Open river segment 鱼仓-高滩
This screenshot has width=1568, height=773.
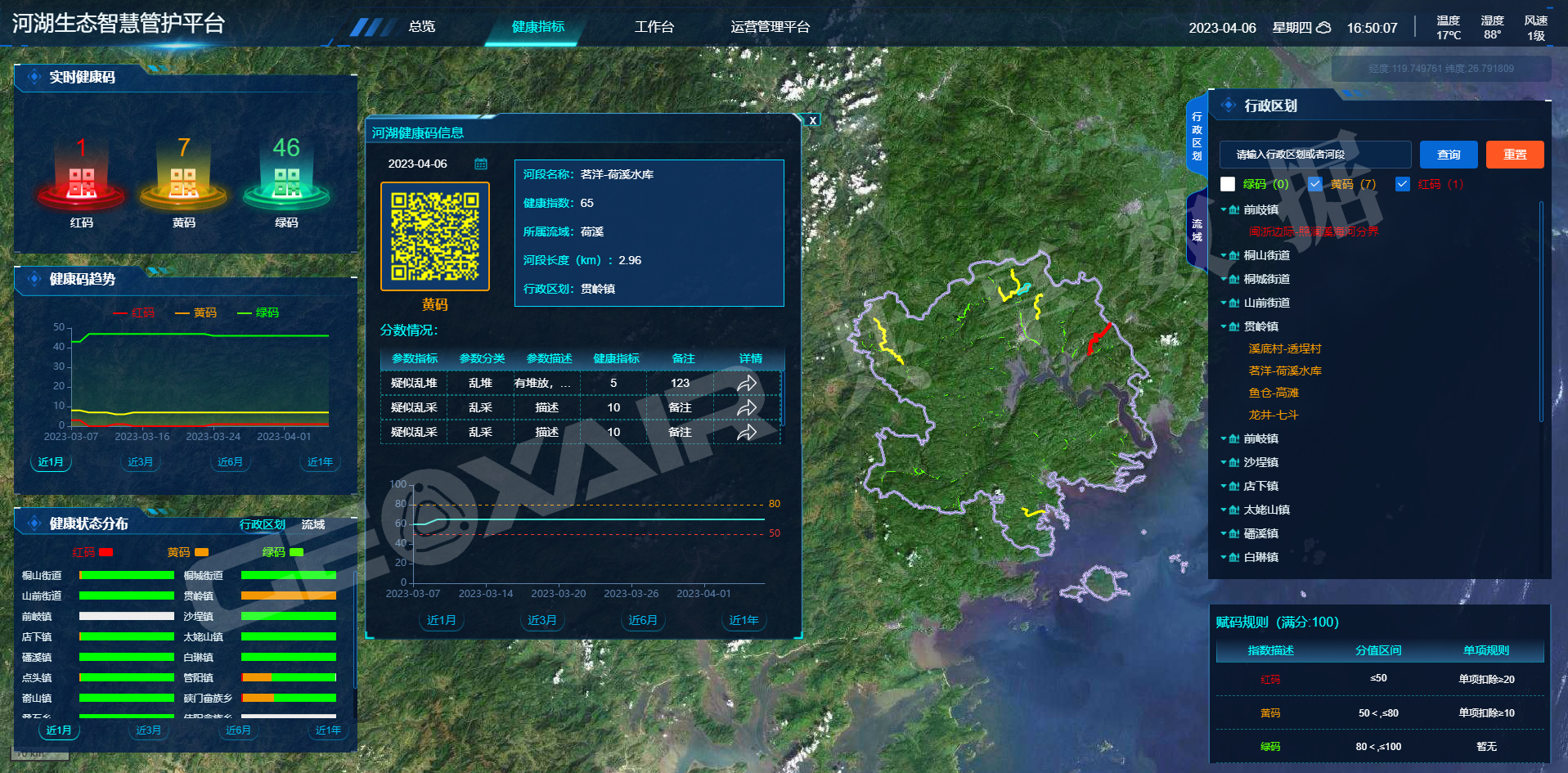[x=1274, y=393]
